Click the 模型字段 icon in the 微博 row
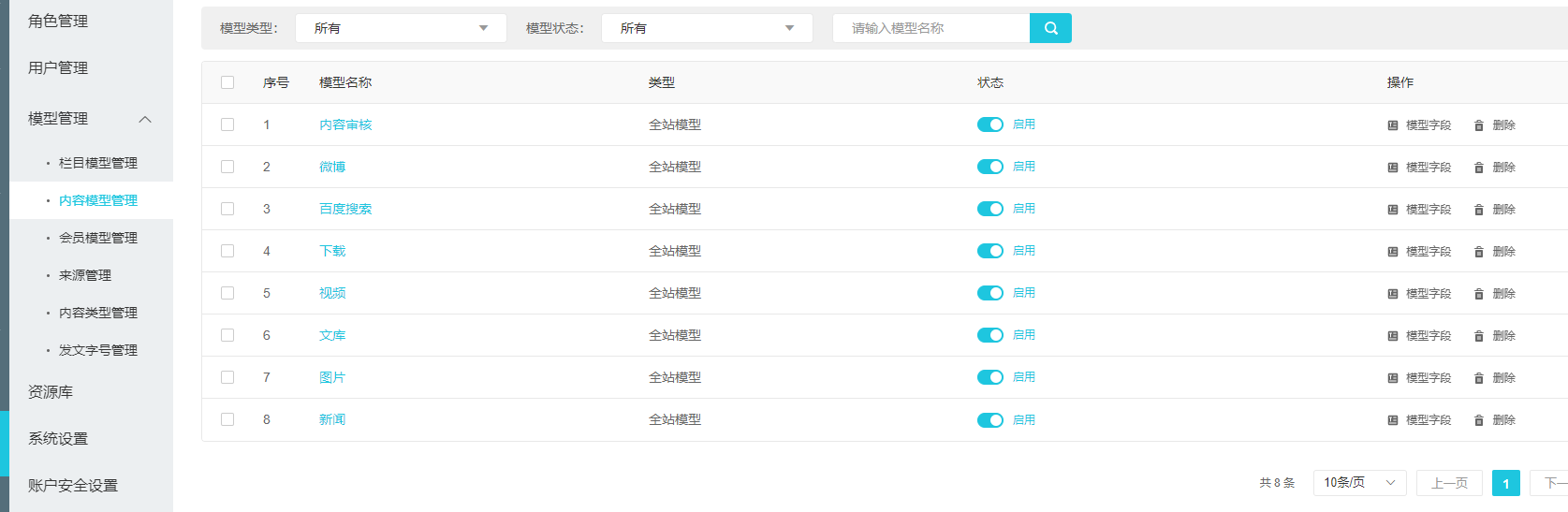This screenshot has height=512, width=1568. 1393,168
